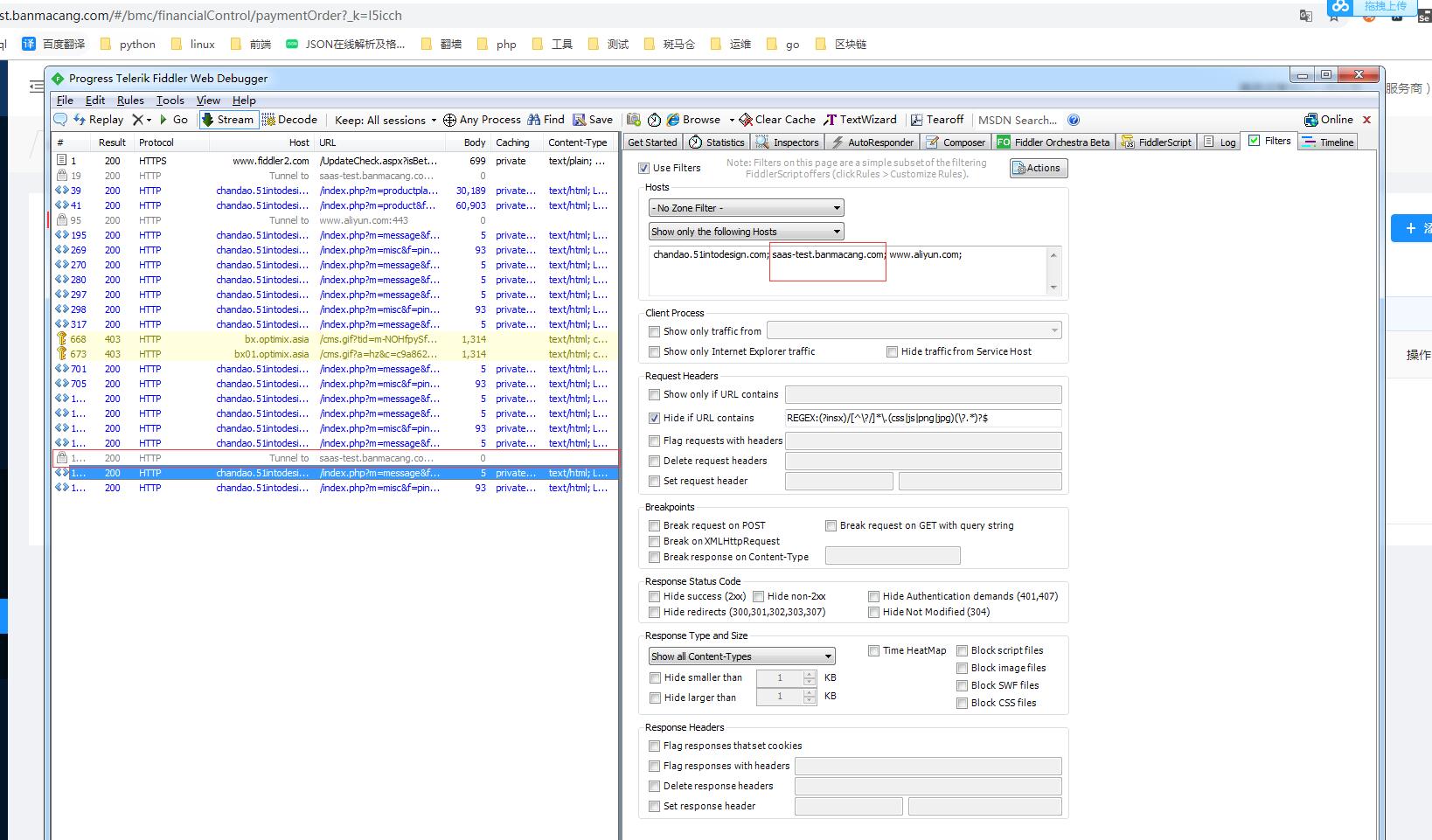
Task: Open the python bookmark folder in browser
Action: pyautogui.click(x=129, y=44)
